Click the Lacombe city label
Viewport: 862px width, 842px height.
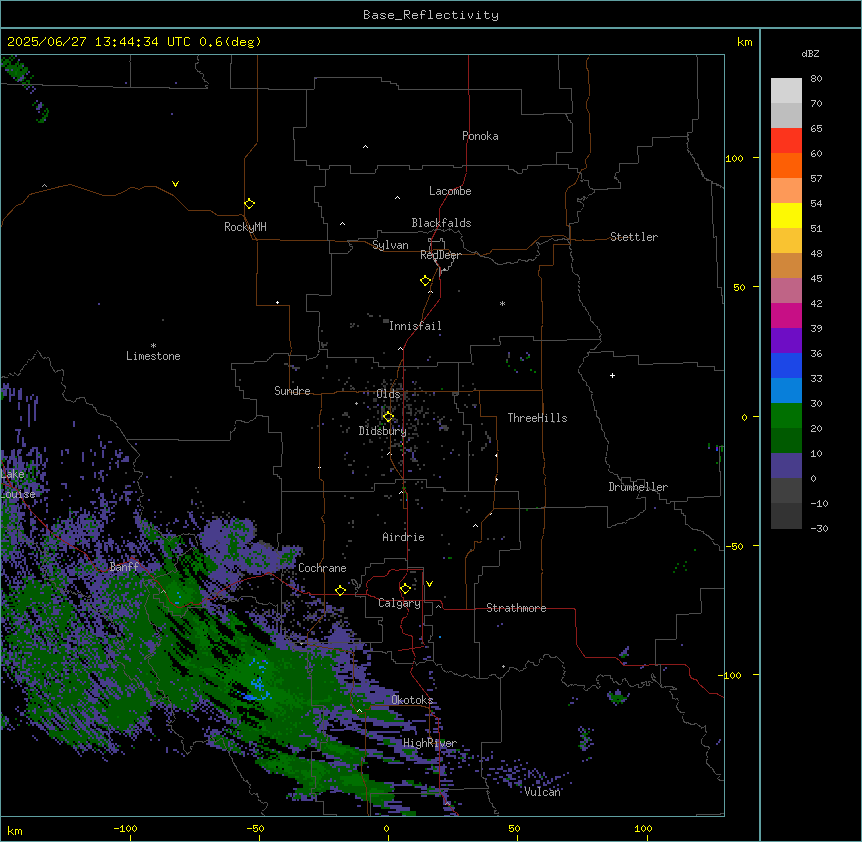point(450,191)
